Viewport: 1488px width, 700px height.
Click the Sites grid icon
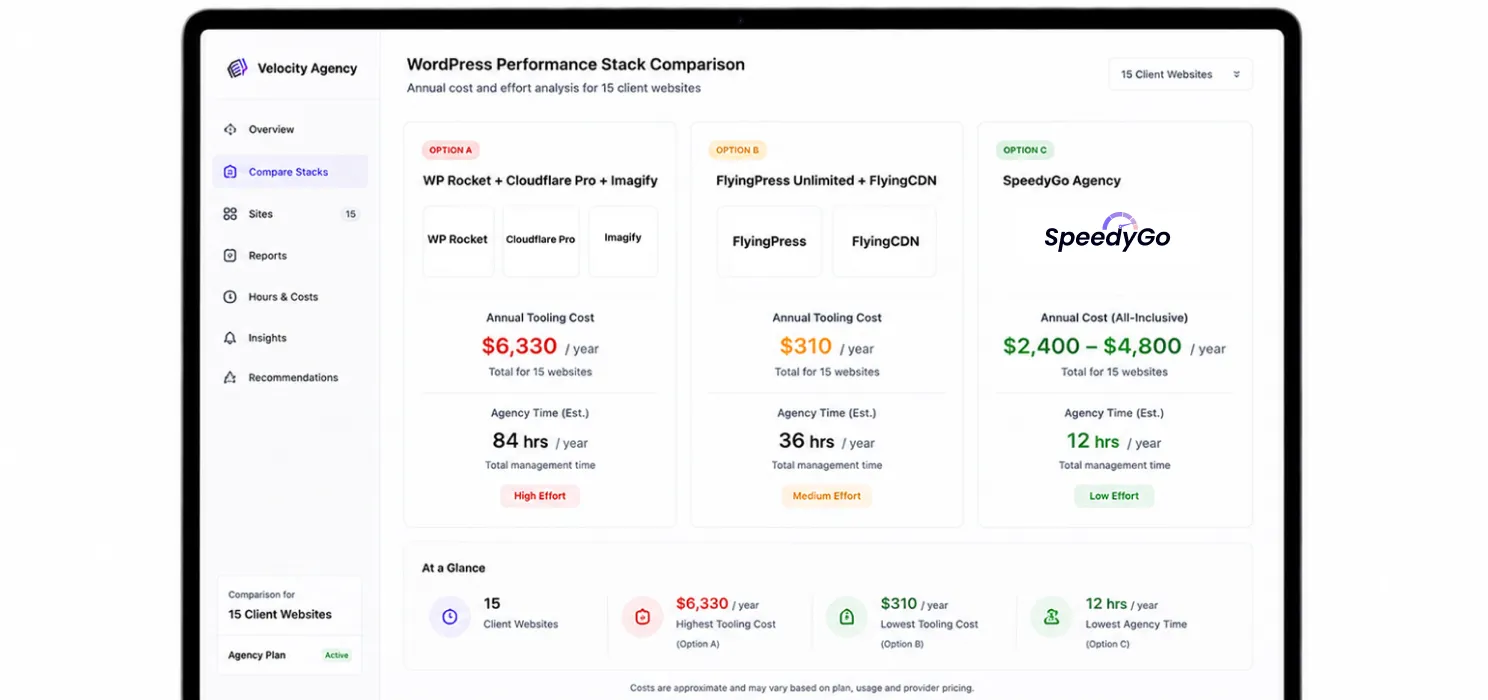(230, 214)
